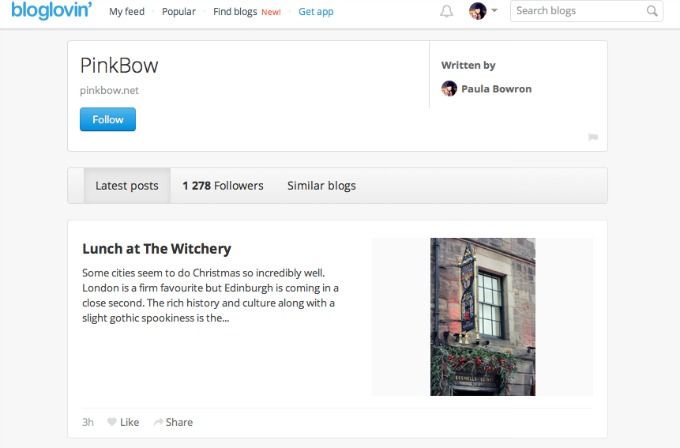This screenshot has width=680, height=448.
Task: Click the Share arrow icon
Action: click(x=158, y=422)
